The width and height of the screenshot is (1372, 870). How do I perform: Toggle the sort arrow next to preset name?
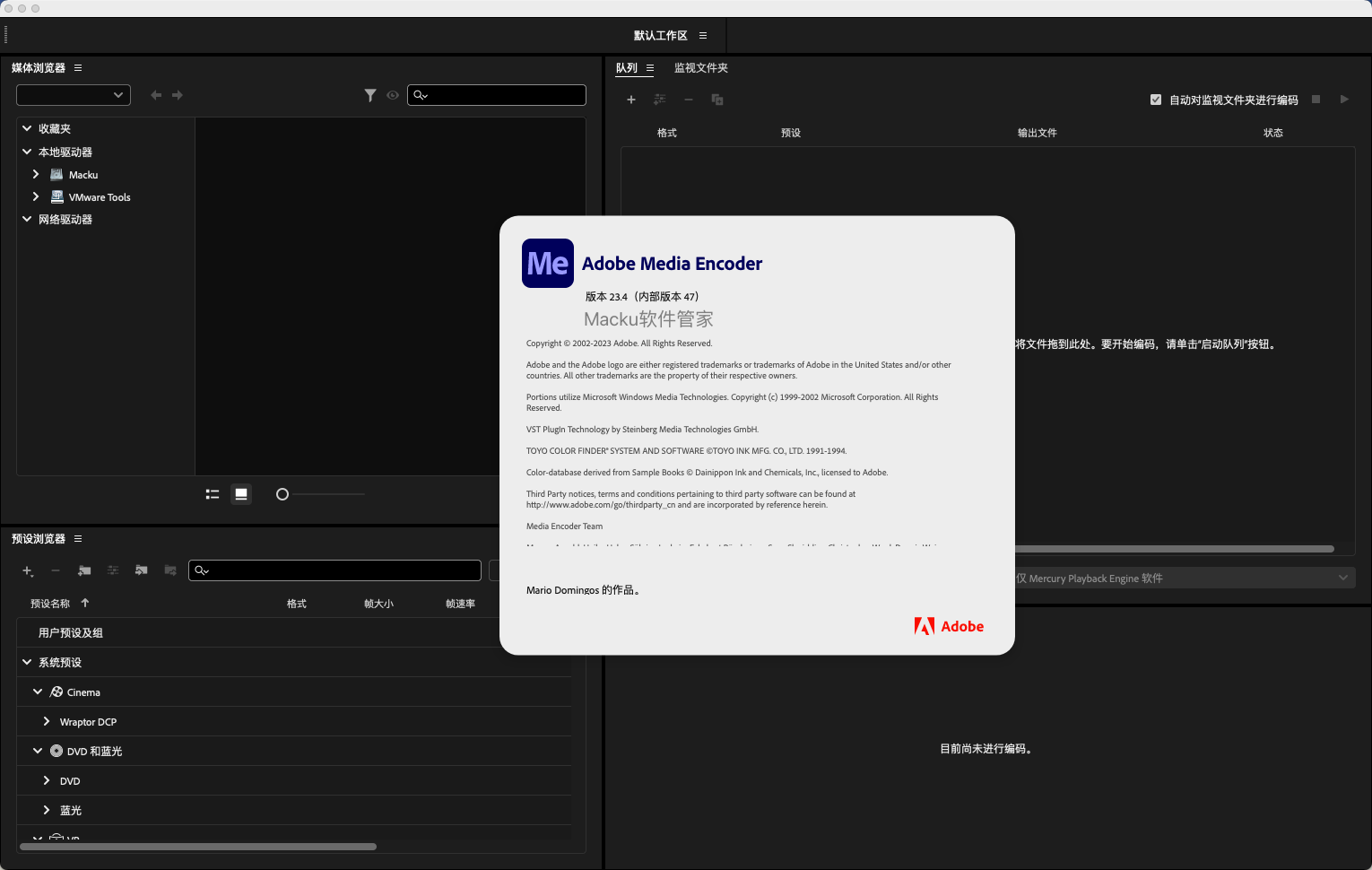(x=85, y=604)
